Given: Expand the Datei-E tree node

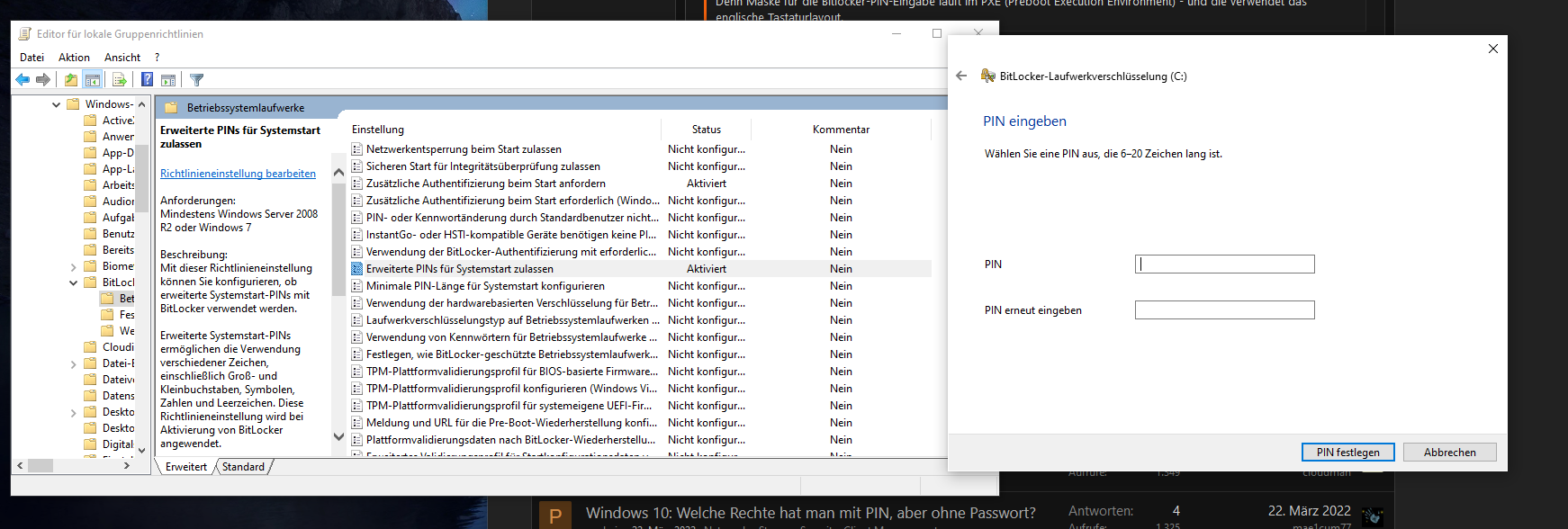Looking at the screenshot, I should tap(73, 363).
